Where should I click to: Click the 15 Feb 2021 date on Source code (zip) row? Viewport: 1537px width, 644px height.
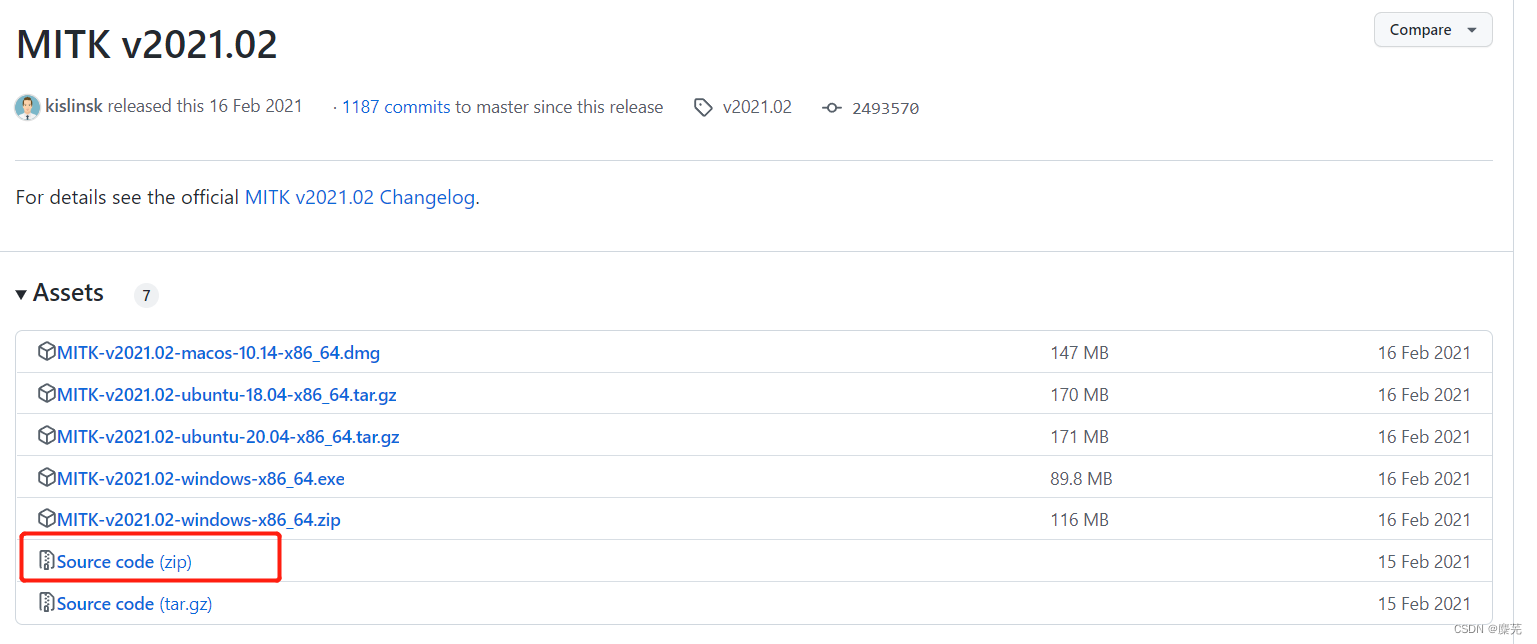tap(1424, 562)
